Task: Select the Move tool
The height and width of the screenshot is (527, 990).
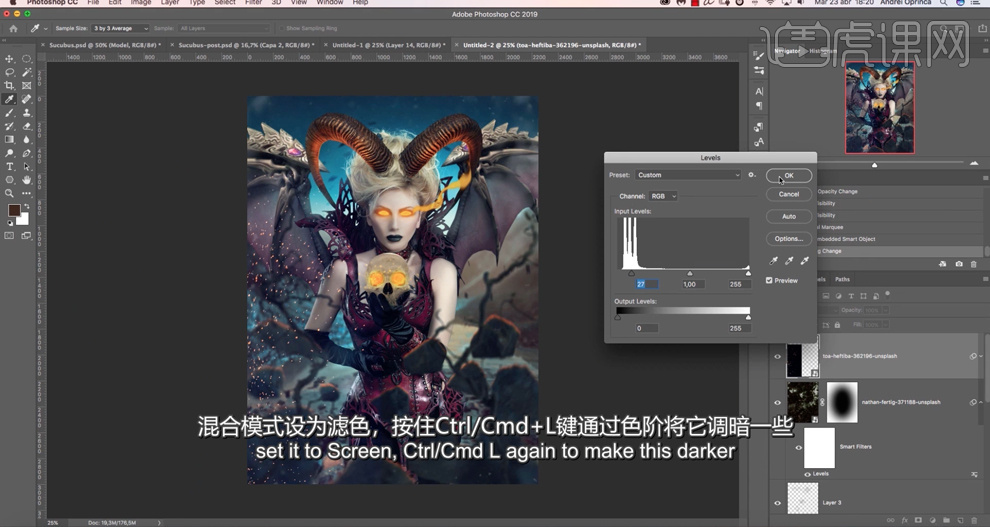Action: click(x=10, y=59)
